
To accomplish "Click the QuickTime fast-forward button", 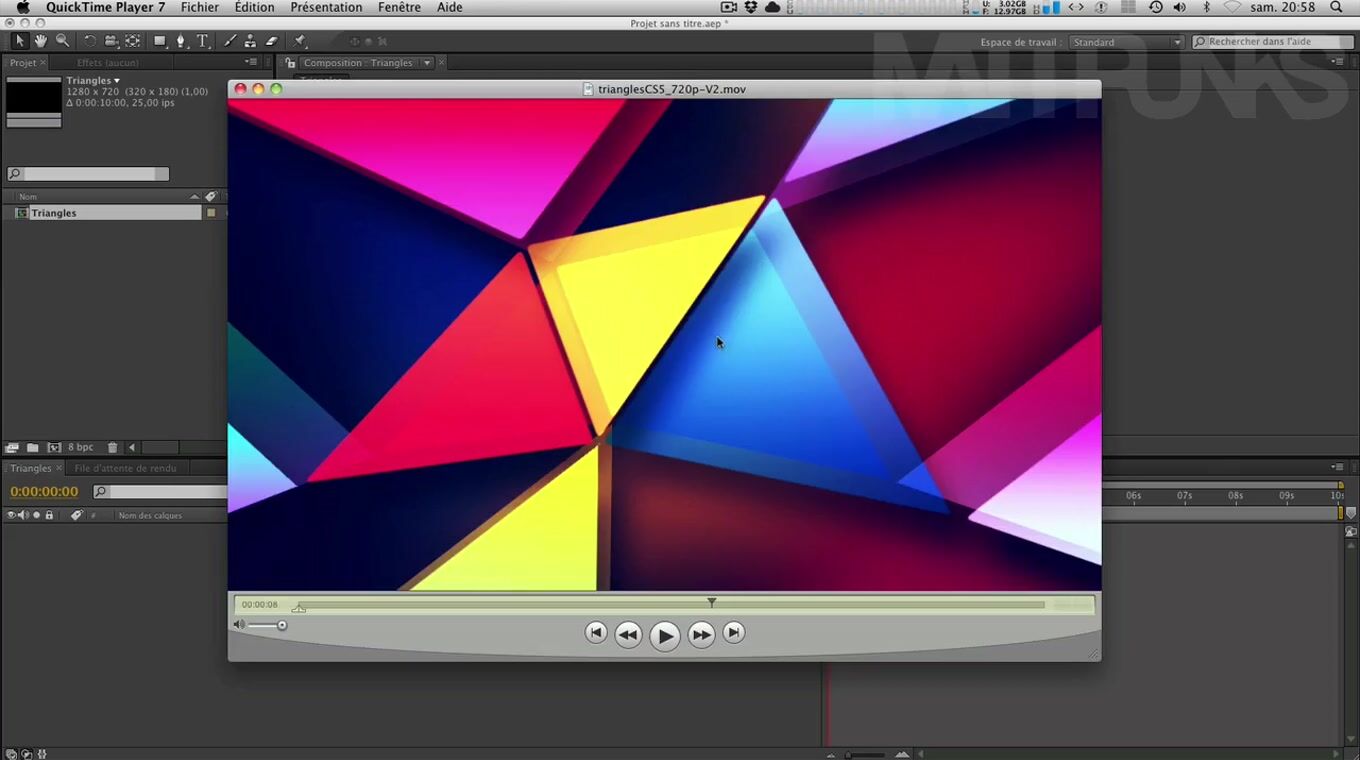I will click(x=701, y=634).
